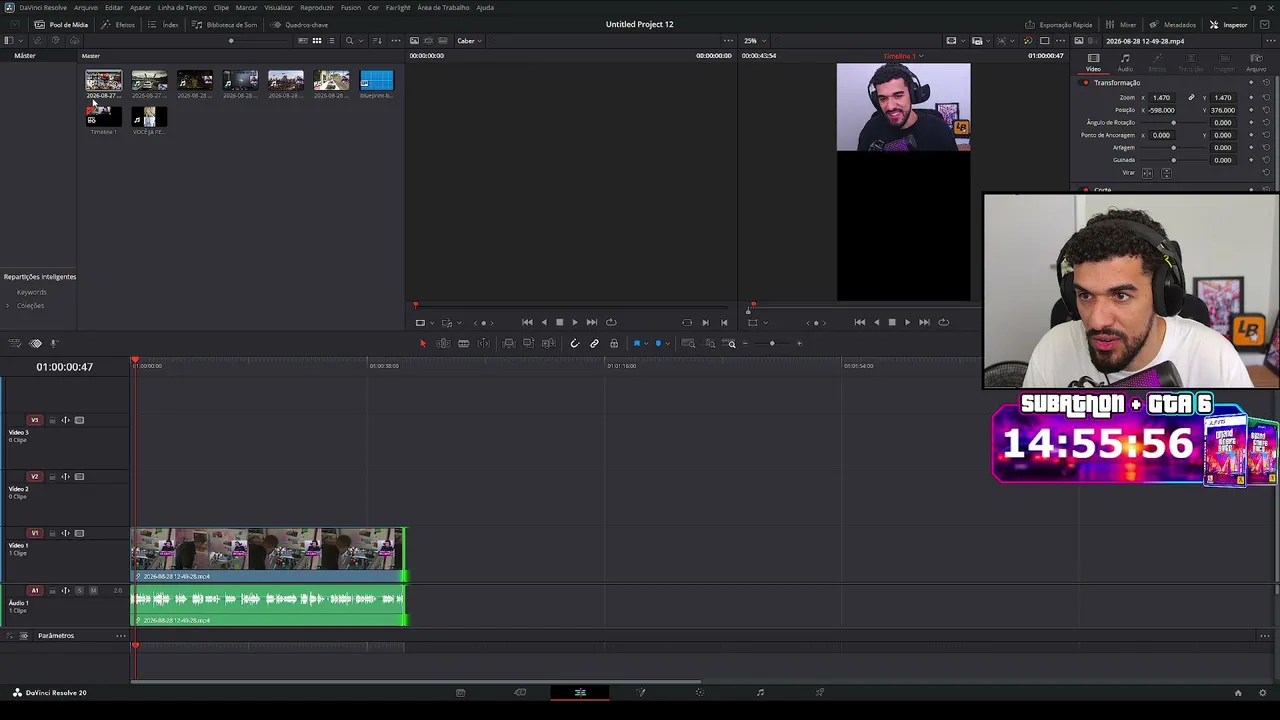
Task: Open the Ajuda menu
Action: click(x=485, y=7)
